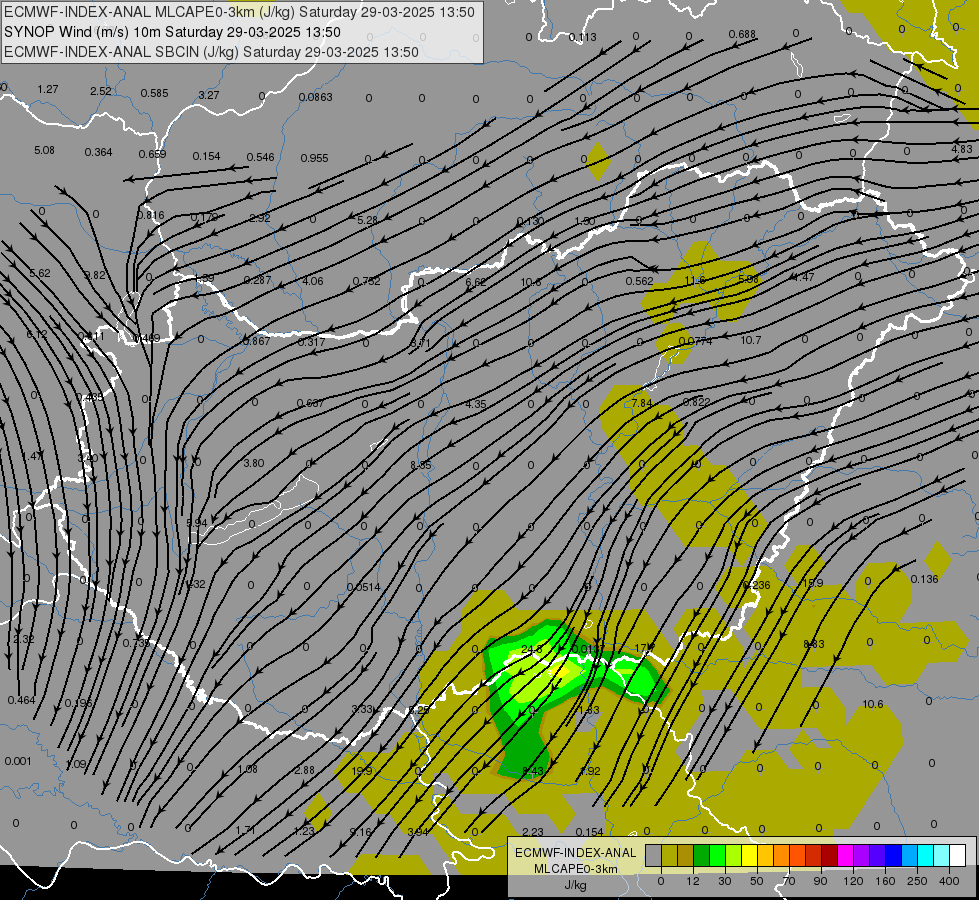This screenshot has height=900, width=979.
Task: Click the legend title 'MLCAPE0-3km'
Action: point(575,868)
